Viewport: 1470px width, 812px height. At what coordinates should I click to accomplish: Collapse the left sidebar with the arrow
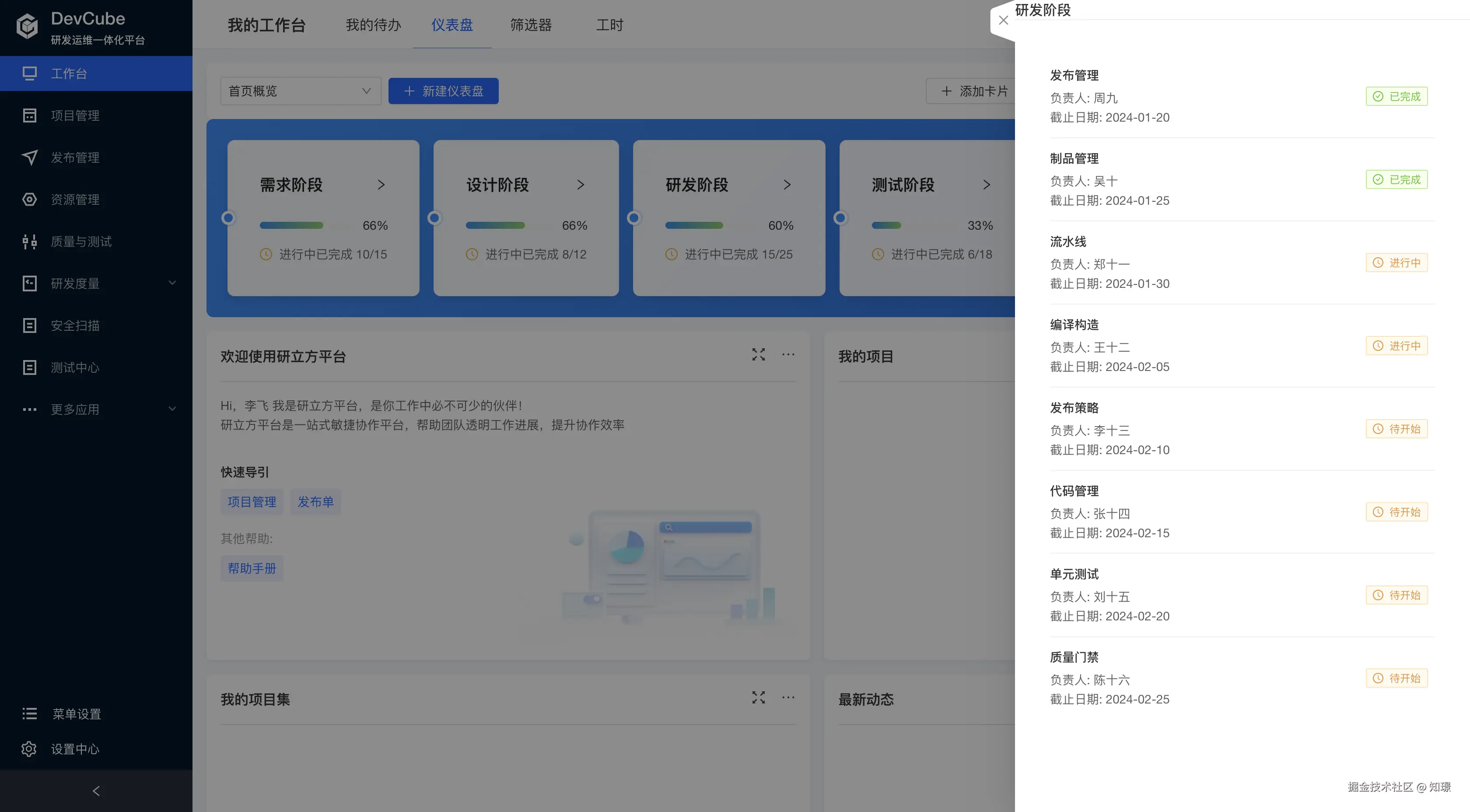pyautogui.click(x=96, y=791)
